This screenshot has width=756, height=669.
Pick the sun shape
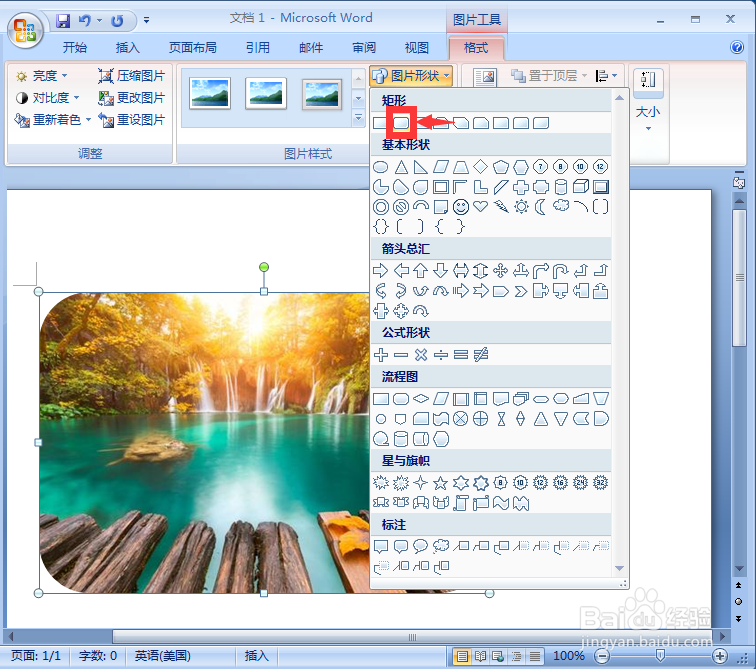(521, 207)
